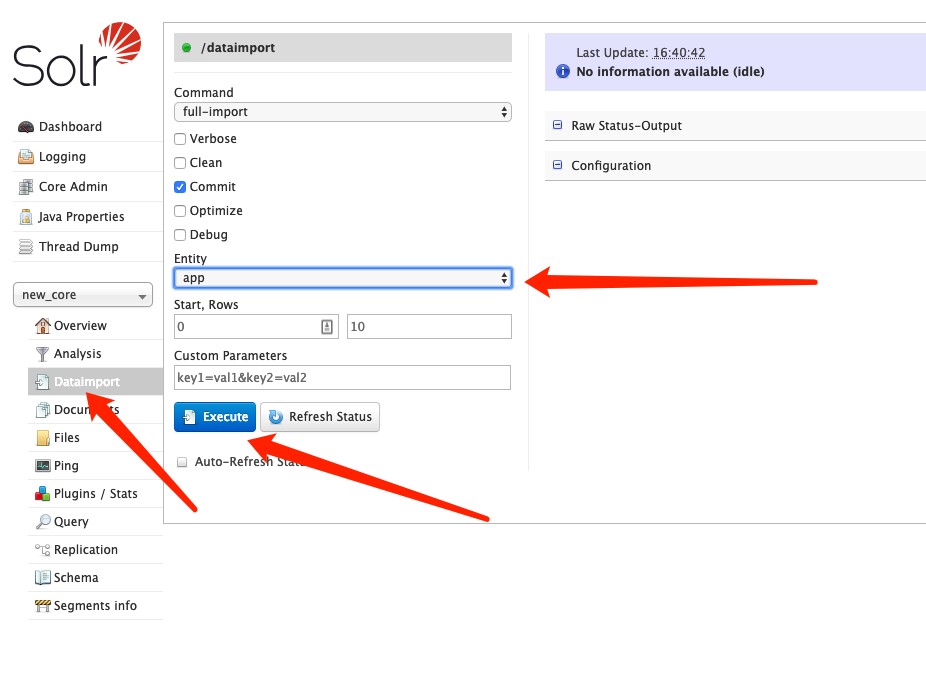Open Segments info

tap(95, 606)
